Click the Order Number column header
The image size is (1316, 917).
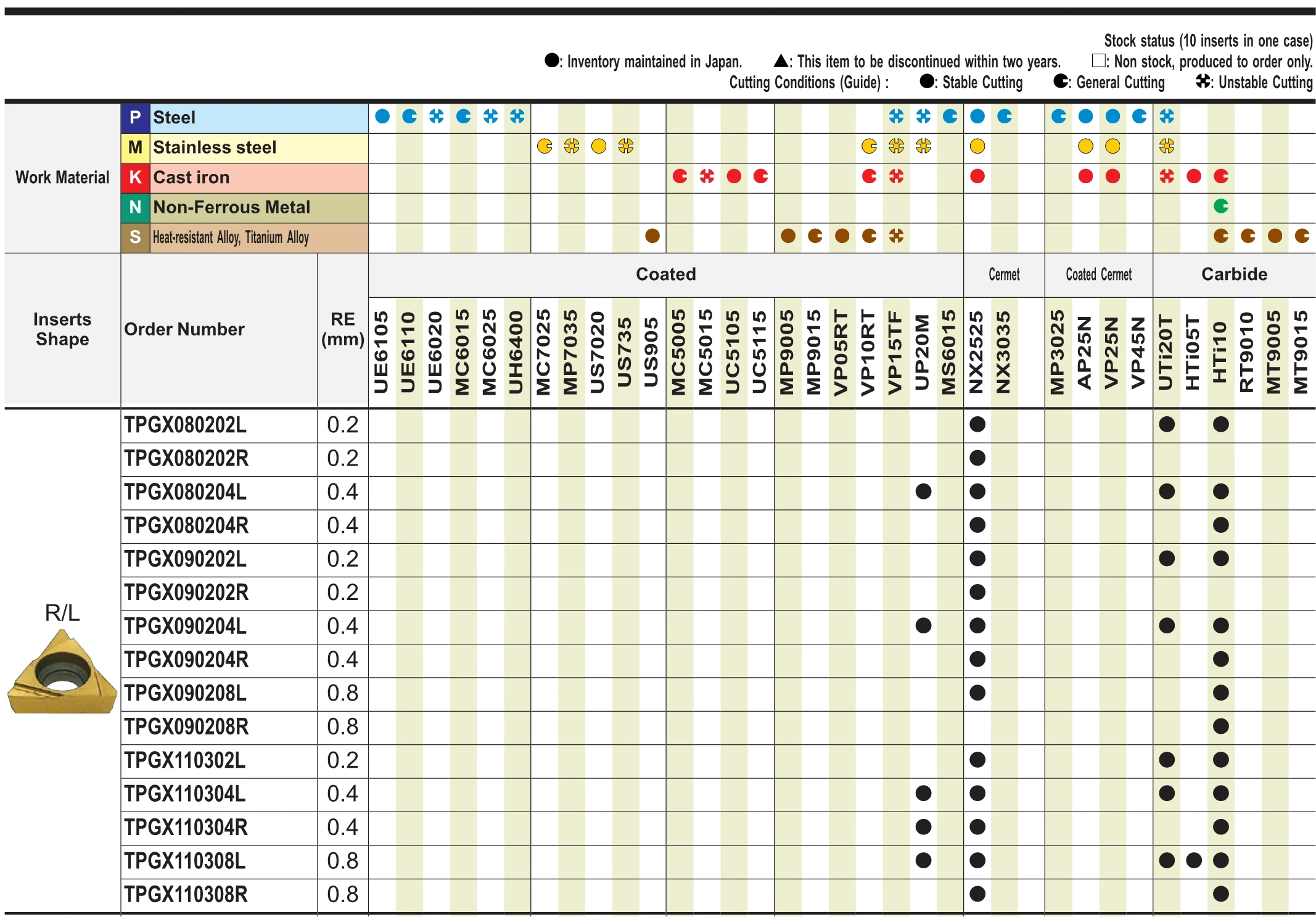click(x=184, y=329)
